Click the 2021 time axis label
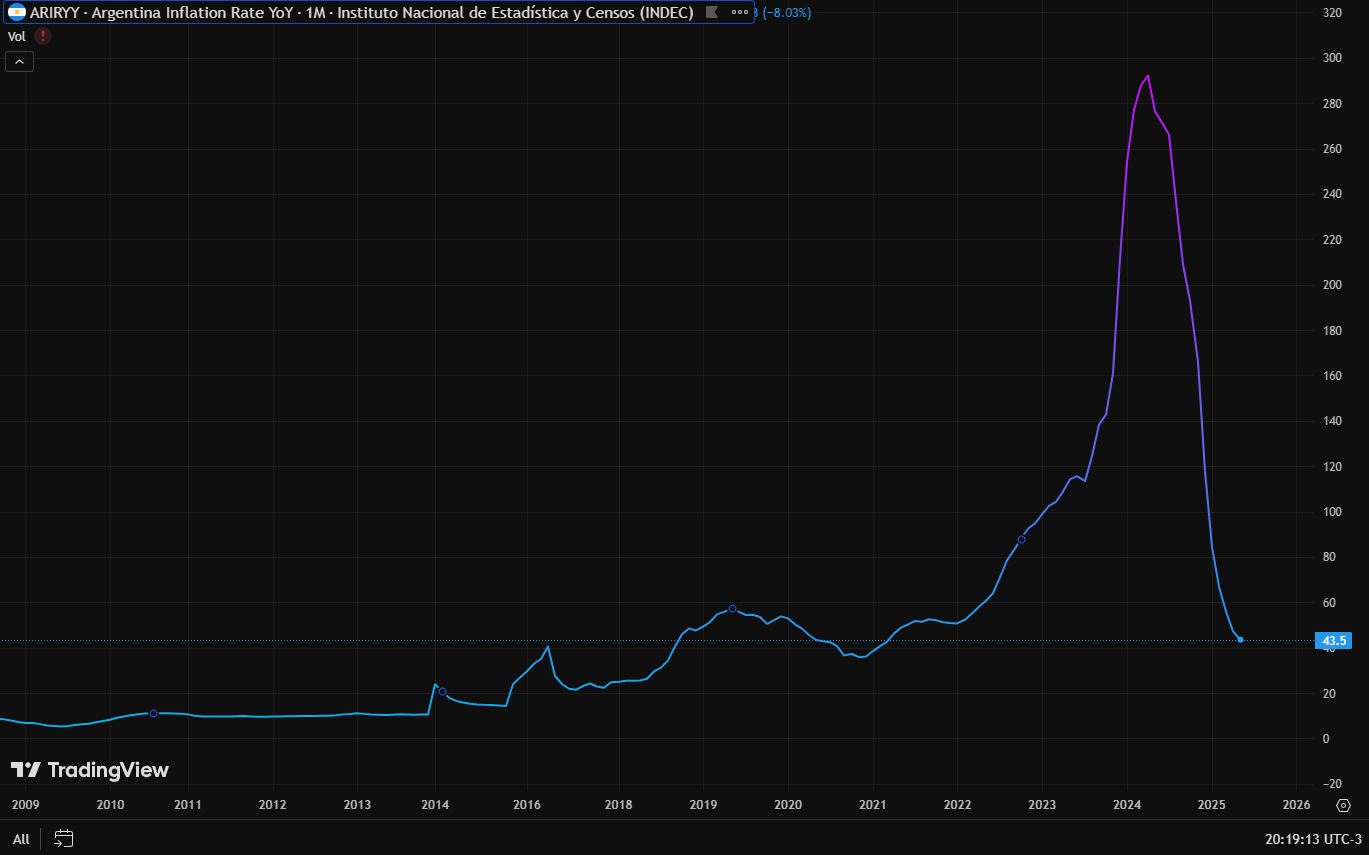 pyautogui.click(x=873, y=805)
